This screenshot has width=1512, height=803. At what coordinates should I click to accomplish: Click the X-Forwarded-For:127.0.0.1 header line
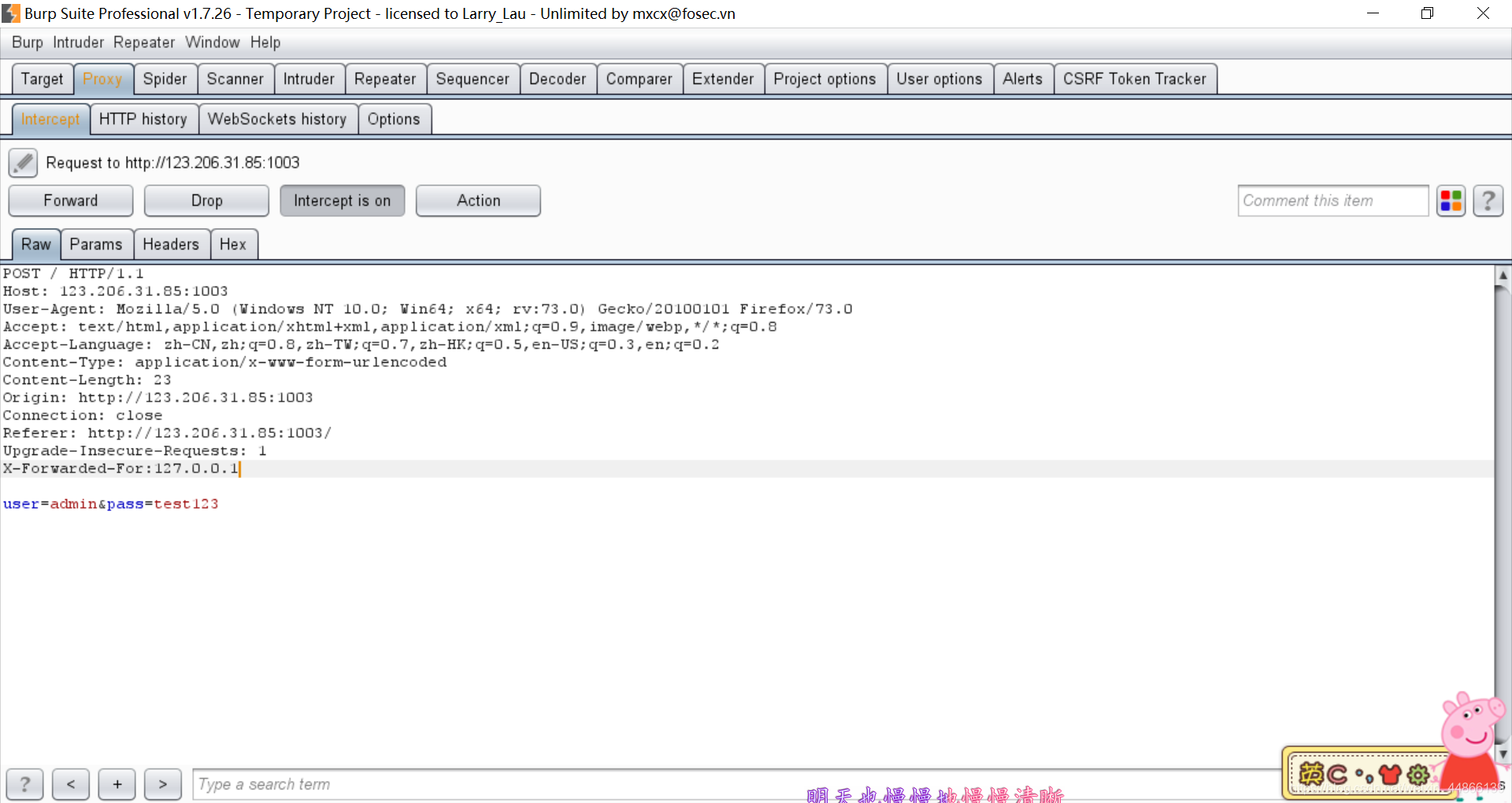[x=120, y=468]
